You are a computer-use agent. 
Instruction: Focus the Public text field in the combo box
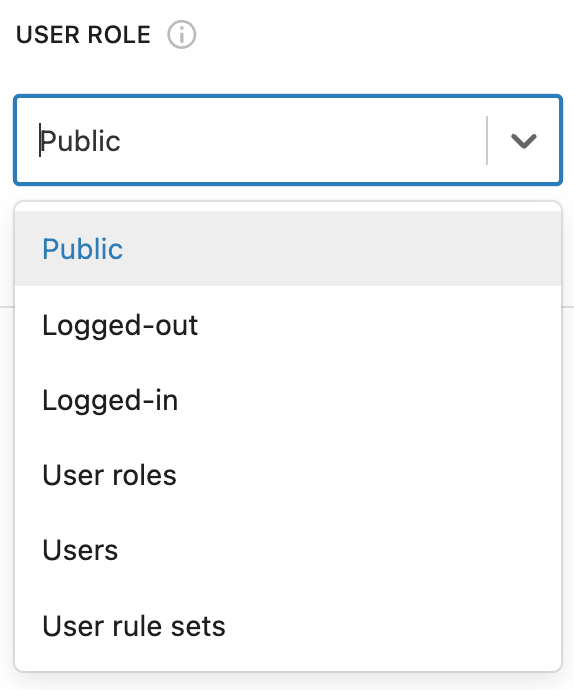point(262,141)
